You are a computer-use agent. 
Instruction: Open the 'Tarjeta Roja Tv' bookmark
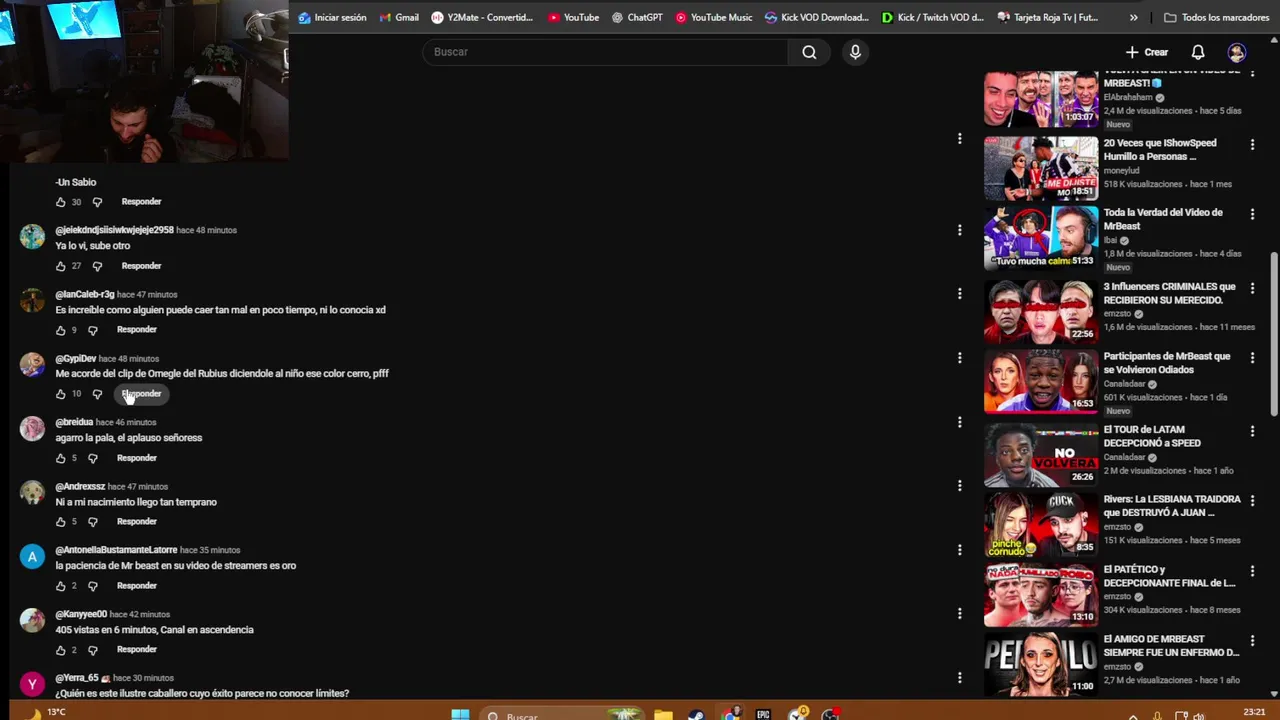point(1048,17)
